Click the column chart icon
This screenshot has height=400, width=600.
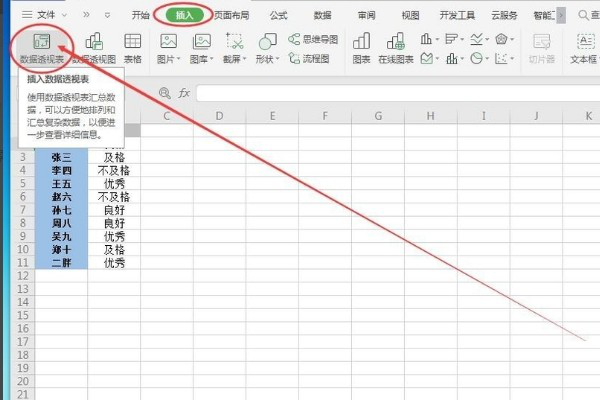(x=426, y=39)
